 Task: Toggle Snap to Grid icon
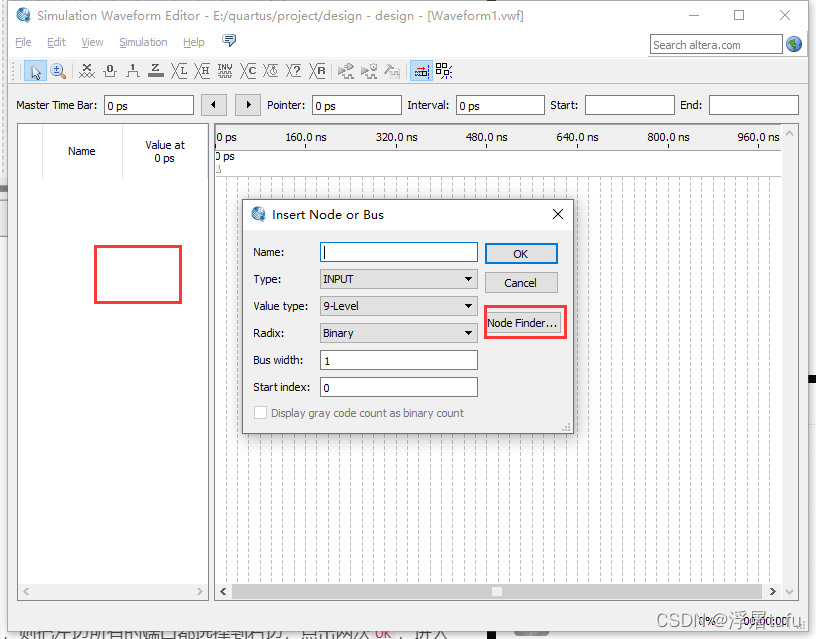click(x=421, y=71)
